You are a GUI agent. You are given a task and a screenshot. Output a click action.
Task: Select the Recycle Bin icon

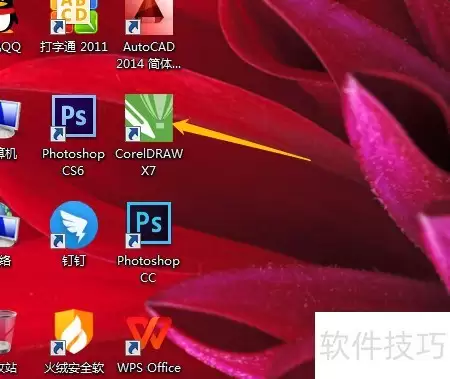pyautogui.click(x=7, y=332)
